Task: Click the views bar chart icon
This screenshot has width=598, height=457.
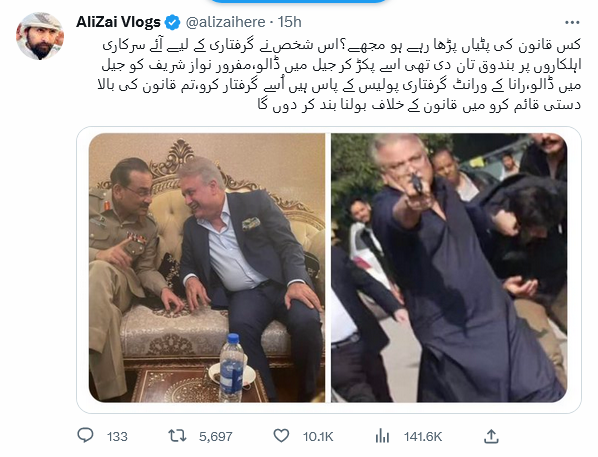Action: [382, 436]
